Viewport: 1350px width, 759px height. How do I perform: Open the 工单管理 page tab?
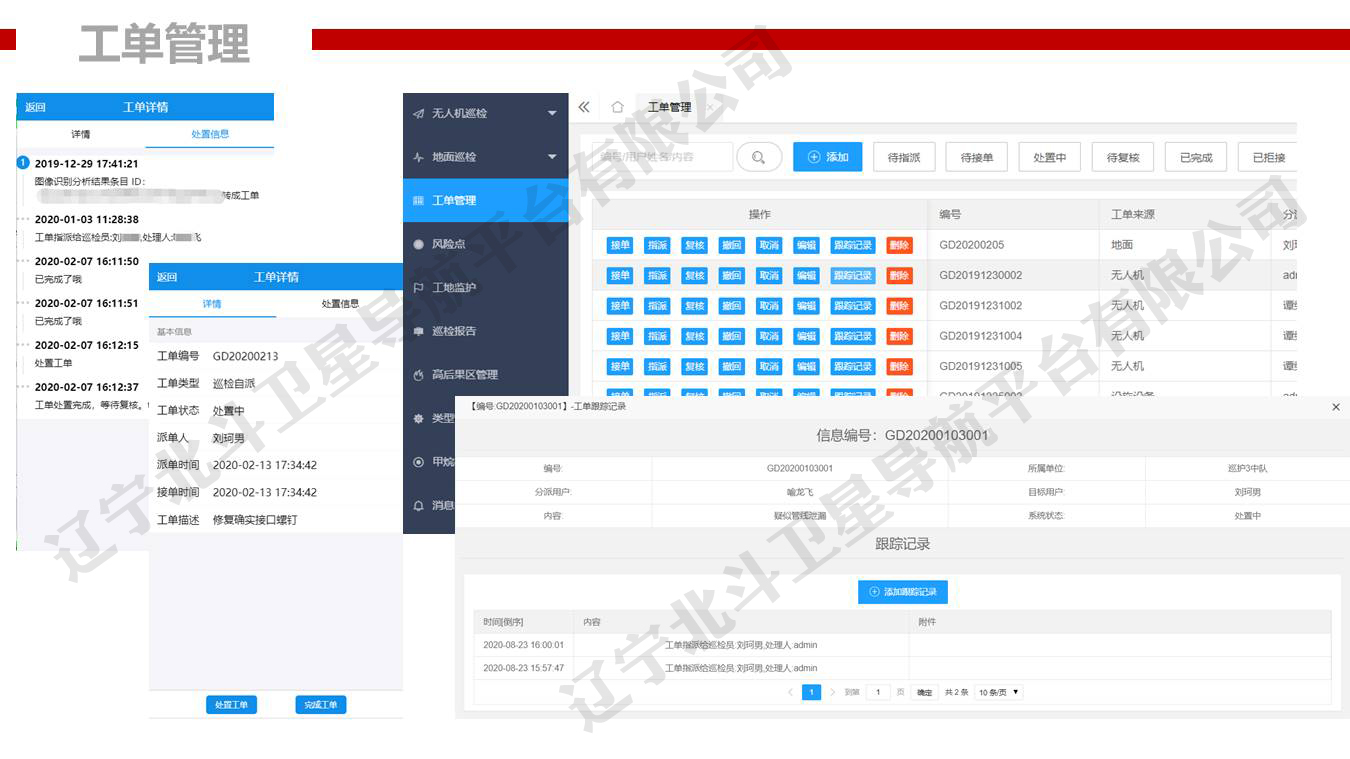tap(669, 107)
